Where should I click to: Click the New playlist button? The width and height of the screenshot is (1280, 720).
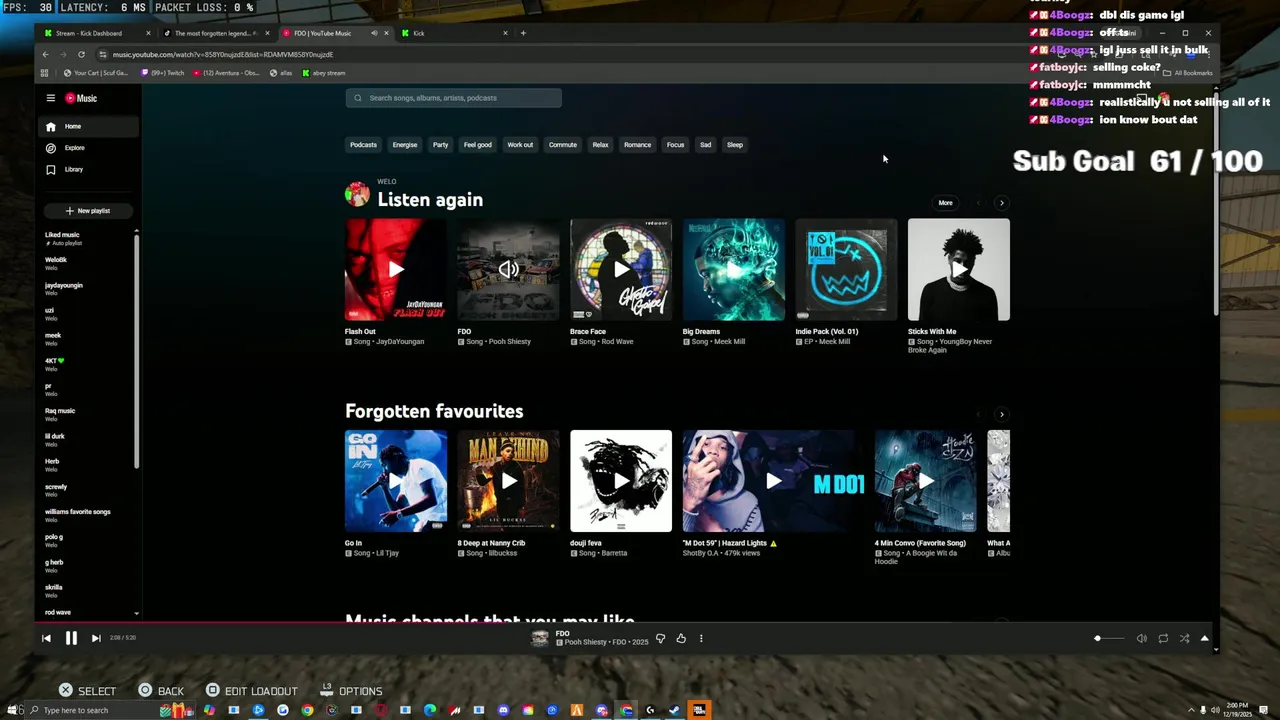[x=88, y=211]
